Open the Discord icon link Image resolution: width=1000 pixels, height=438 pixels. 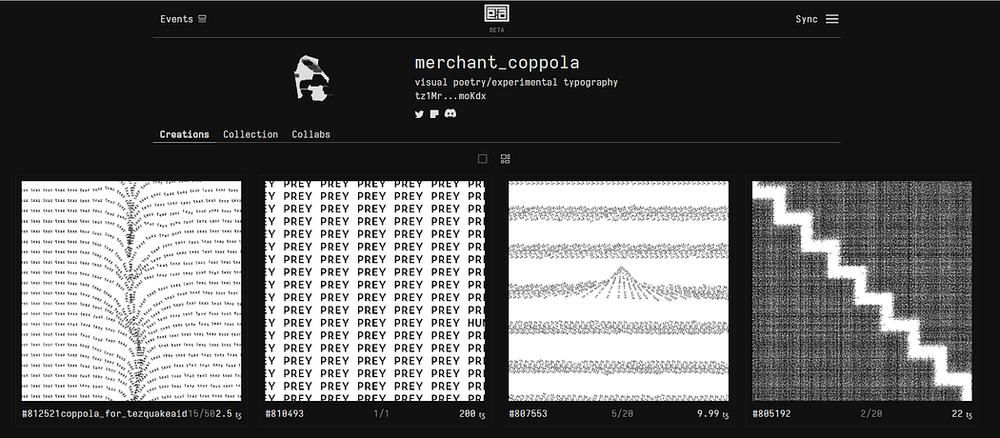point(450,114)
